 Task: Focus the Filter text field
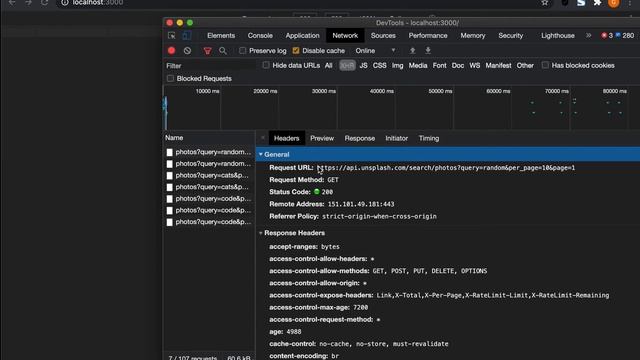[210, 66]
